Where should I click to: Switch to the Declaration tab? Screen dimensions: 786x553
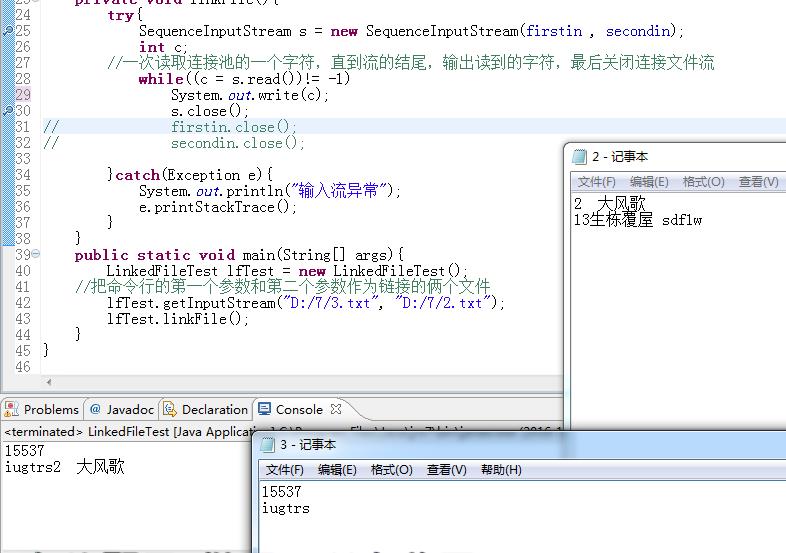214,409
